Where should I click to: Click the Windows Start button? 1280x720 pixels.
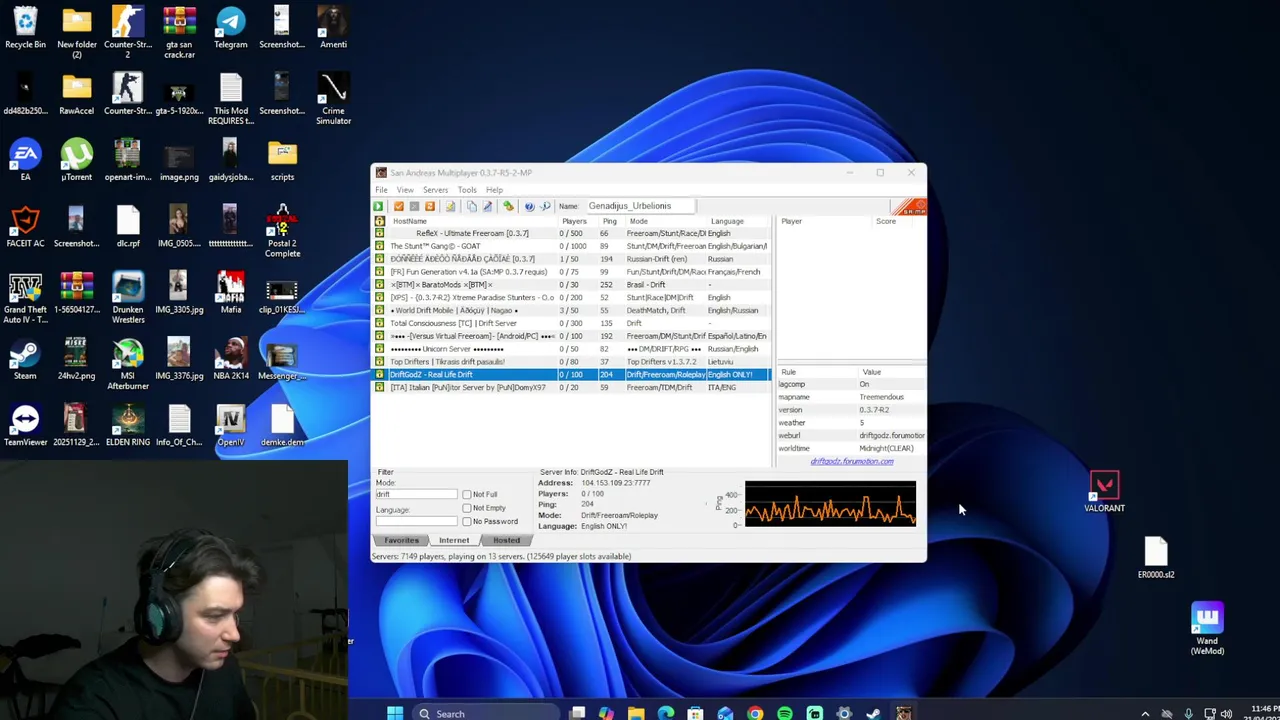coord(395,713)
